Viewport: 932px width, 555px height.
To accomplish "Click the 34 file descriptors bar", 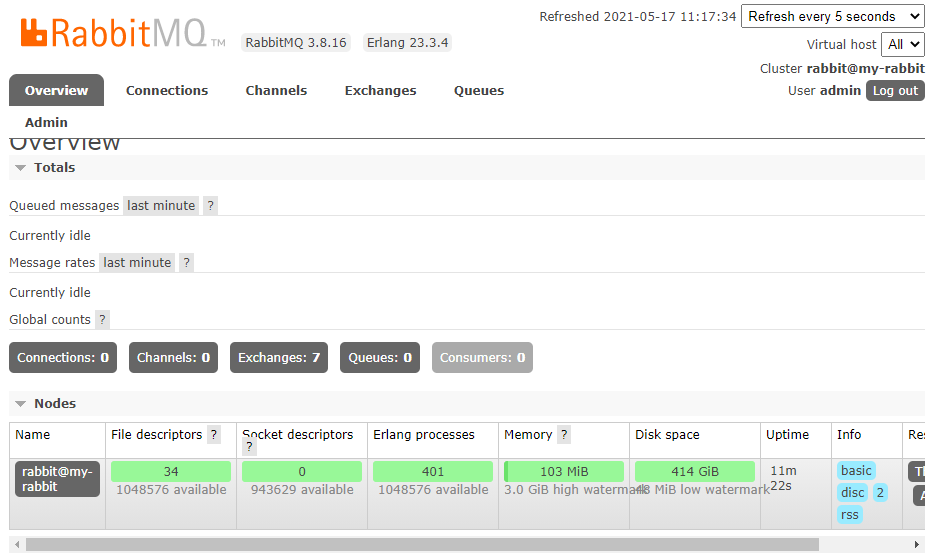I will coord(171,471).
